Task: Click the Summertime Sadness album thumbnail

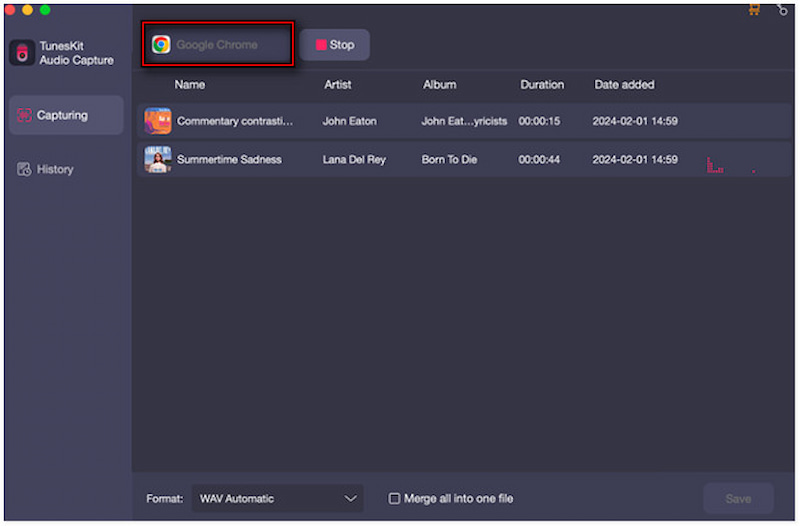Action: coord(158,160)
